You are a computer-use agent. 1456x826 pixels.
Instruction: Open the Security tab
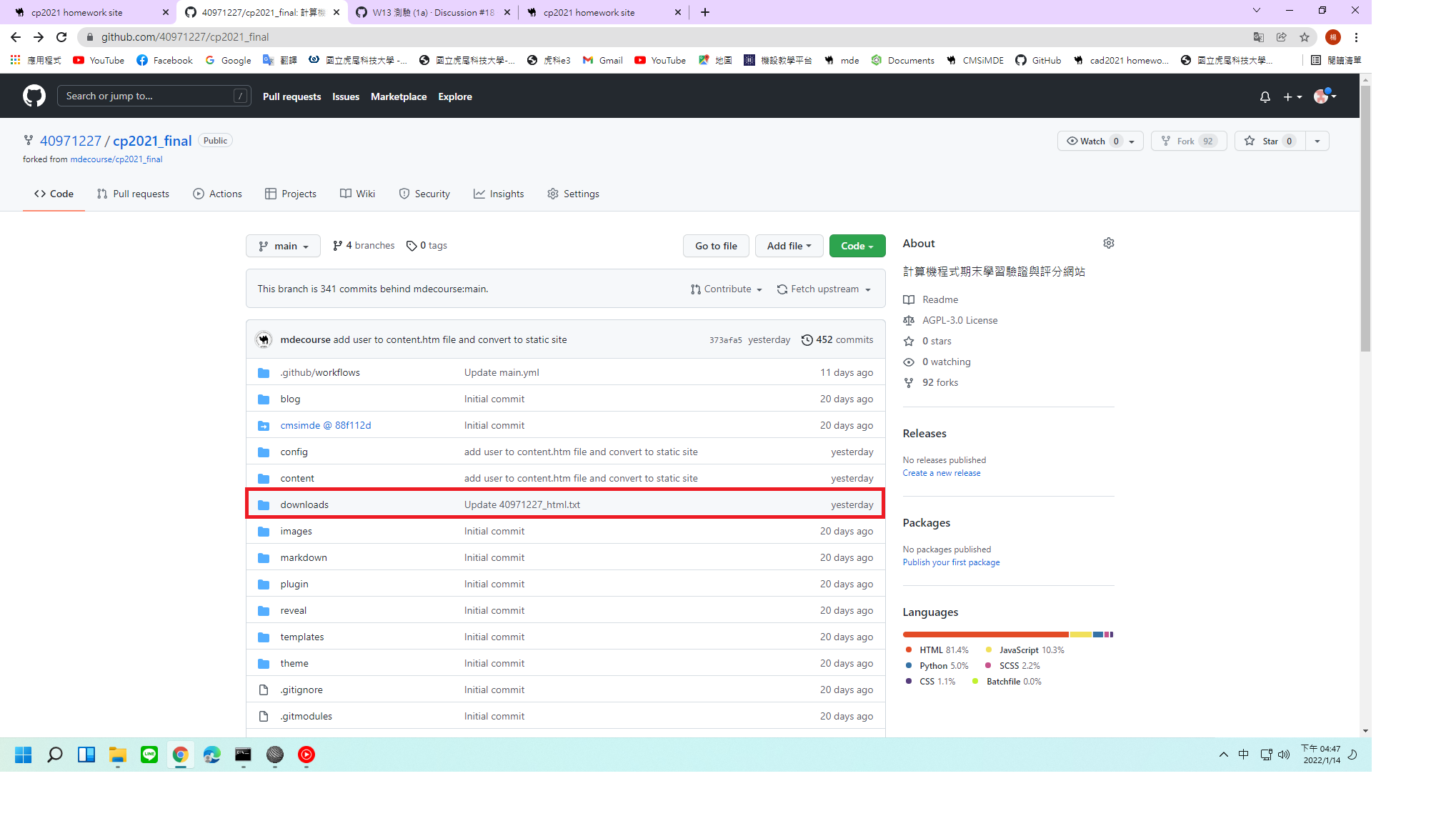point(424,194)
